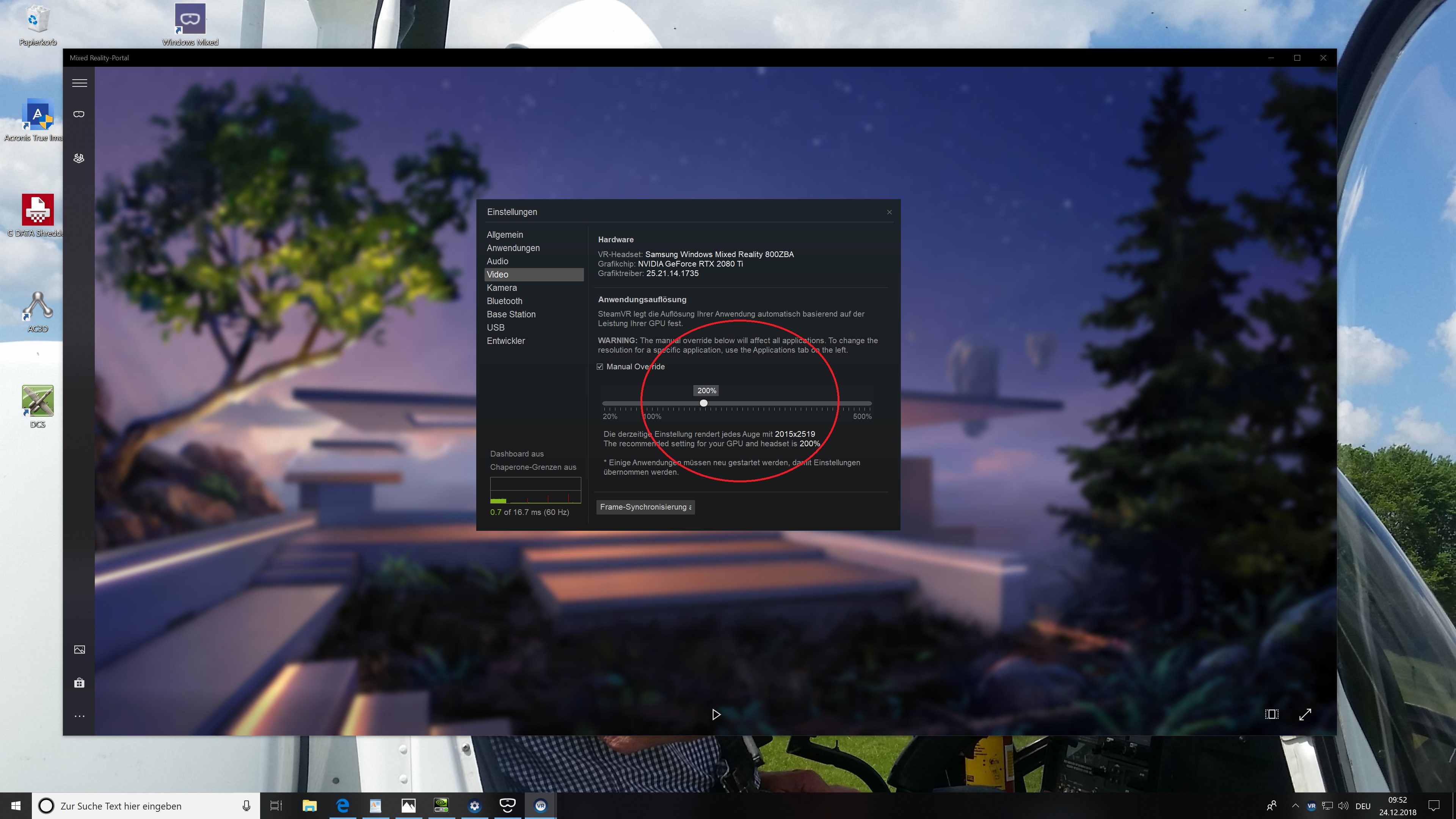The height and width of the screenshot is (819, 1456).
Task: Open the three-dots more options in the sidebar
Action: pyautogui.click(x=80, y=716)
